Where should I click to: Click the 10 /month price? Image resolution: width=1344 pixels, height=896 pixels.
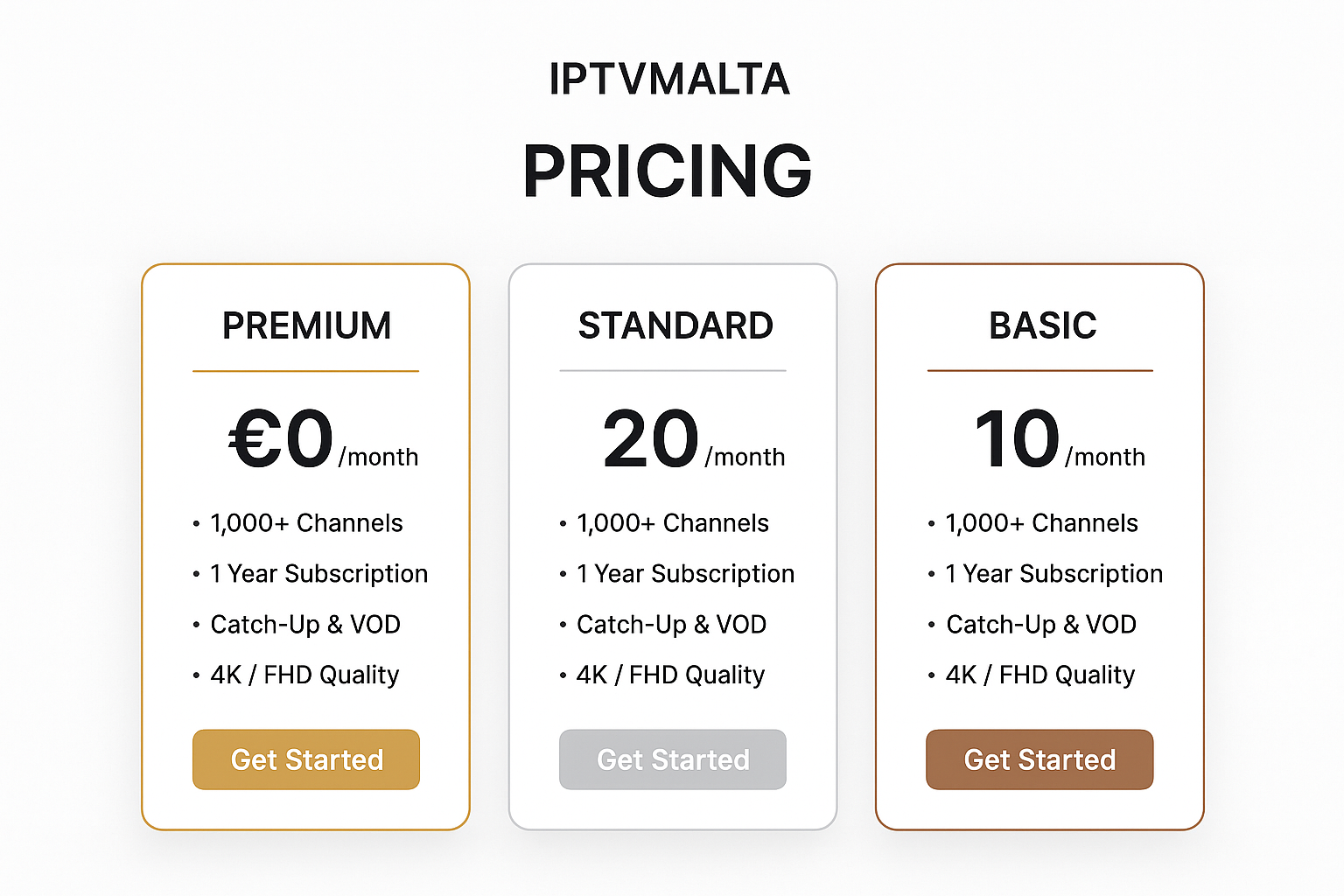click(x=1060, y=438)
